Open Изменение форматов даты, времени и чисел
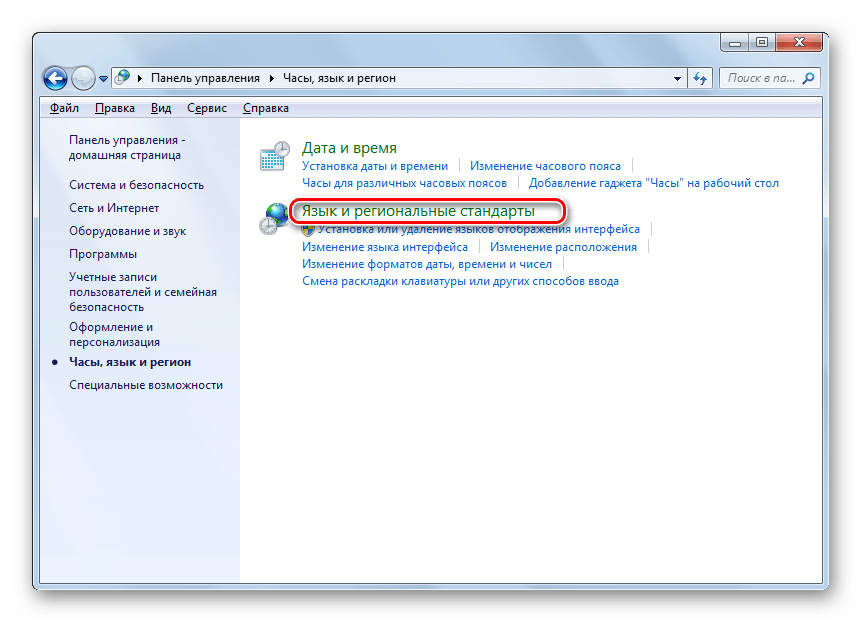 tap(427, 264)
